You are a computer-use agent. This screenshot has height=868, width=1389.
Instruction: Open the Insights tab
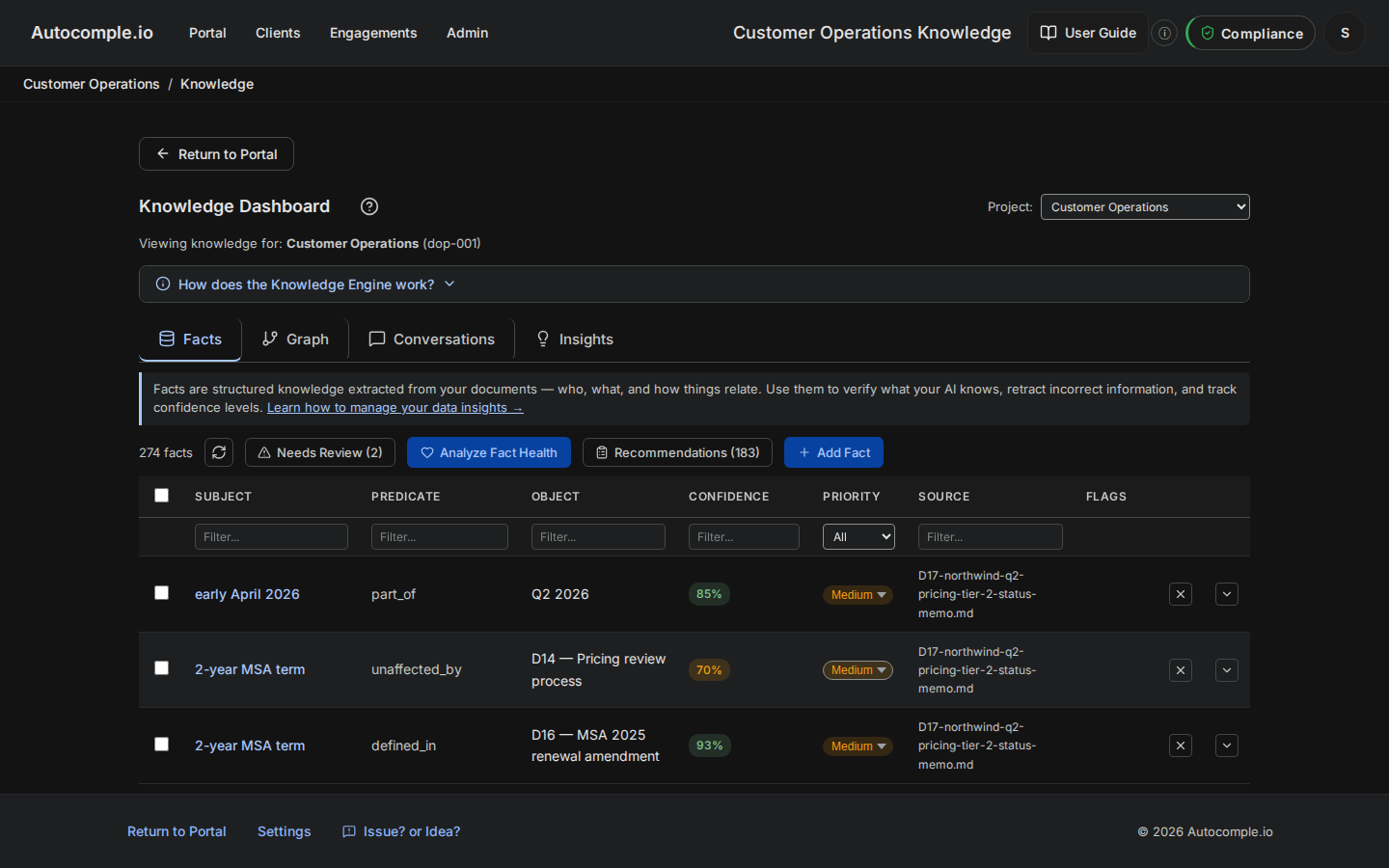575,339
